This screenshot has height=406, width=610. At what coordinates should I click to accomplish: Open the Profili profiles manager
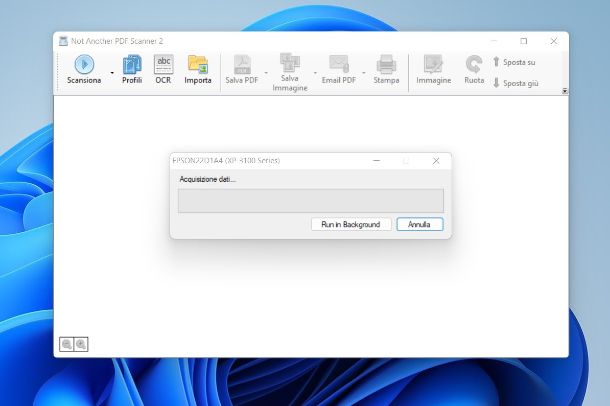pos(132,70)
